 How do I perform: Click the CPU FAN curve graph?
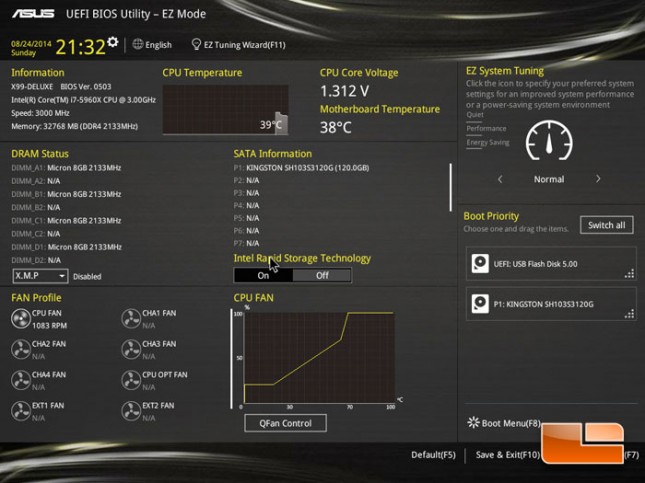[x=319, y=357]
